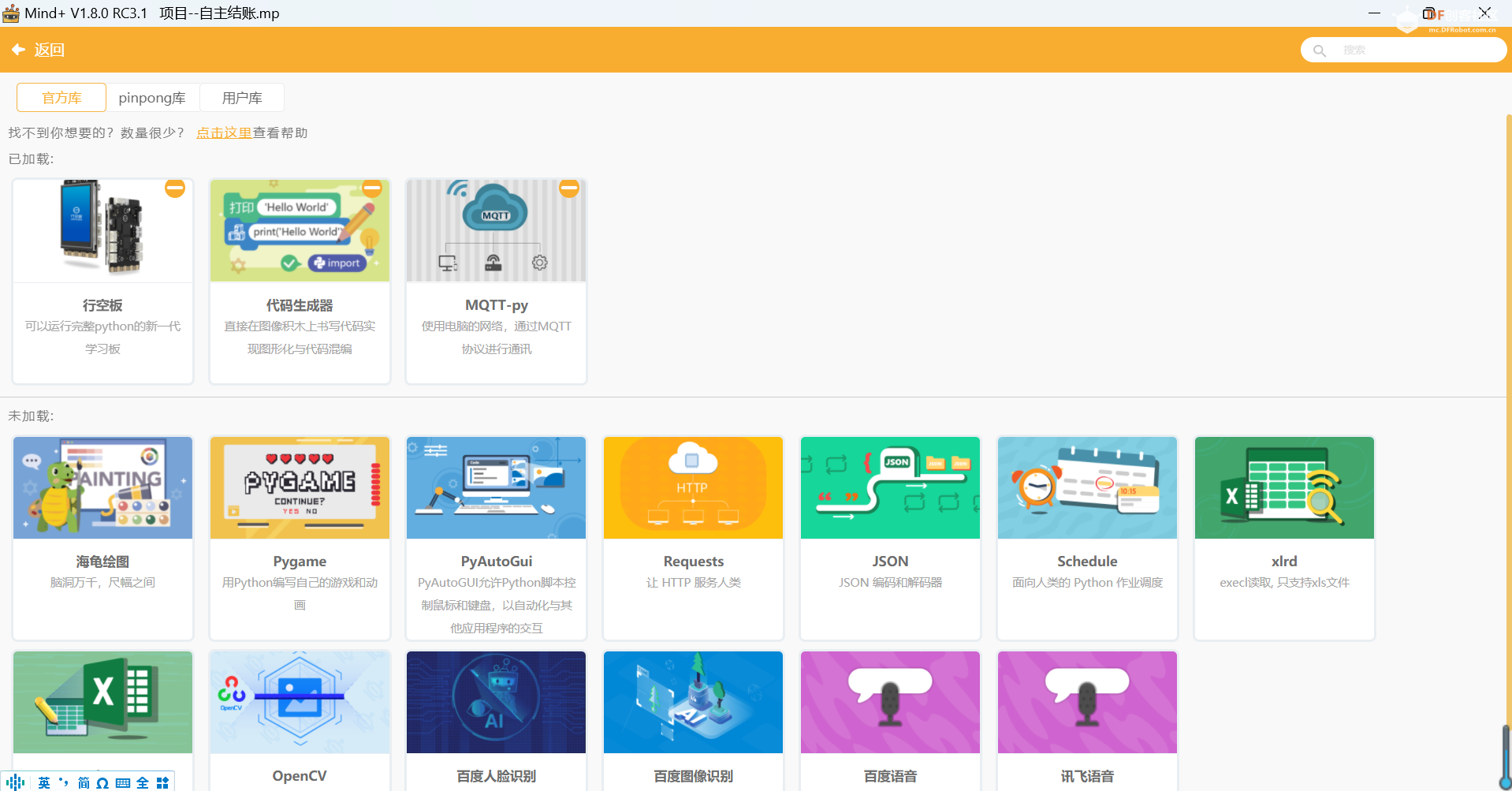Image resolution: width=1512 pixels, height=791 pixels.
Task: Click the Pygame title text
Action: [x=300, y=562]
